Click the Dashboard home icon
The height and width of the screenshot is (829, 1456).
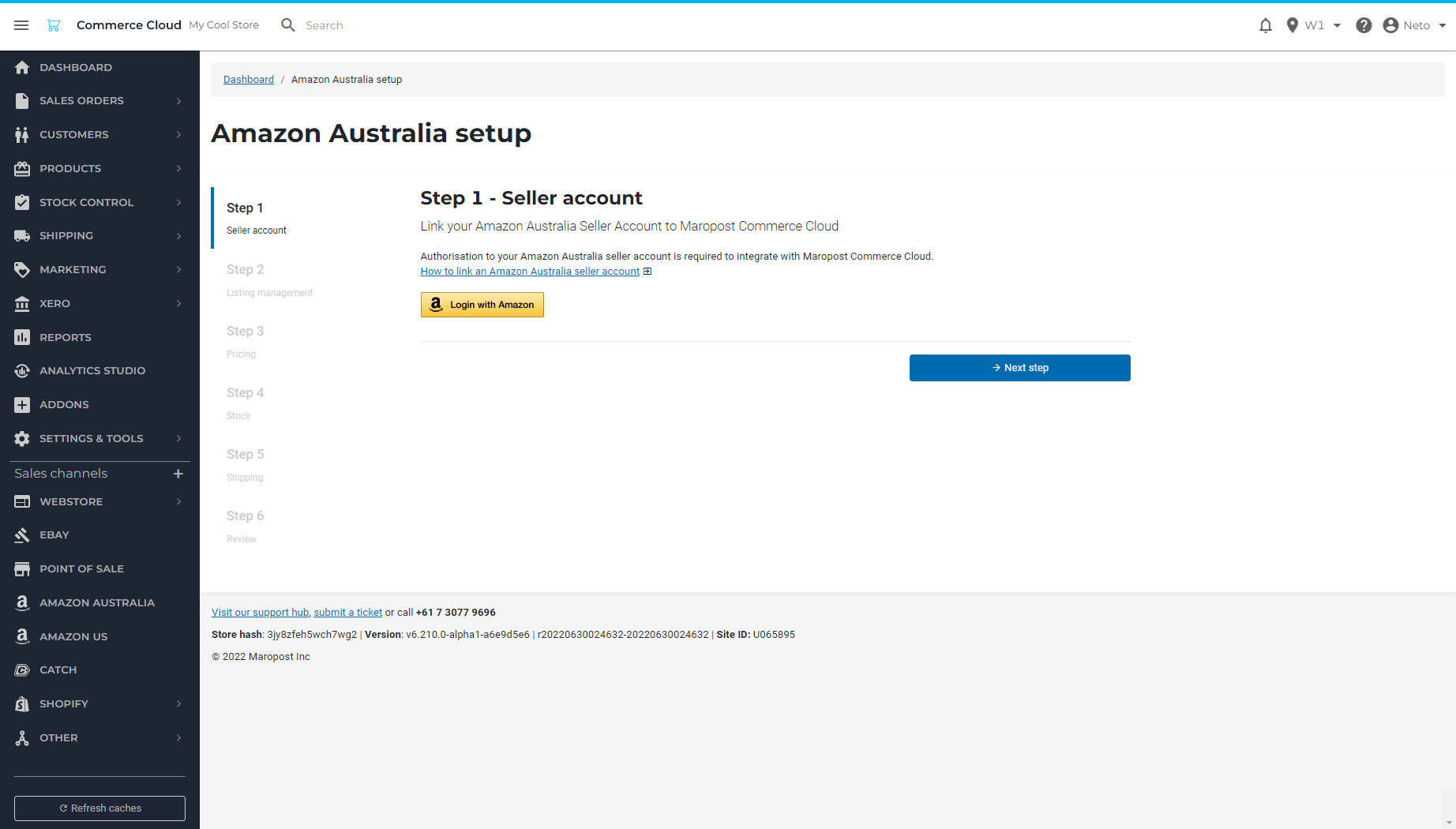pos(22,67)
